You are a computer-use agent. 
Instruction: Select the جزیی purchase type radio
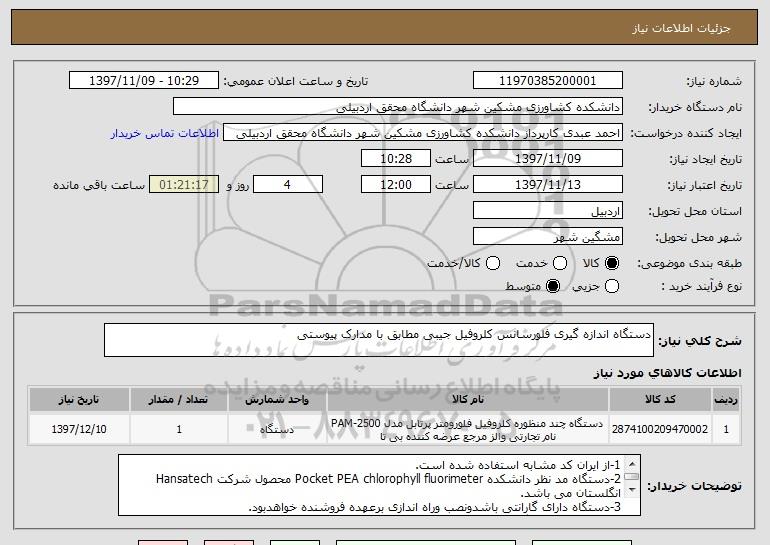pos(611,286)
